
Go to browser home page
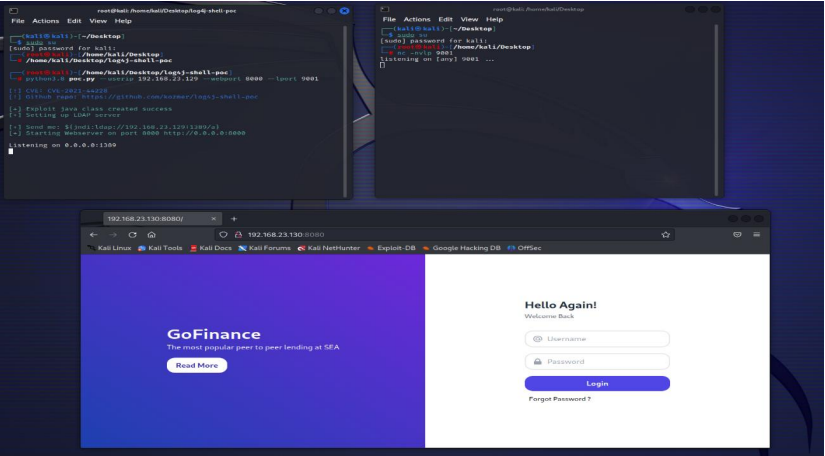pos(152,235)
